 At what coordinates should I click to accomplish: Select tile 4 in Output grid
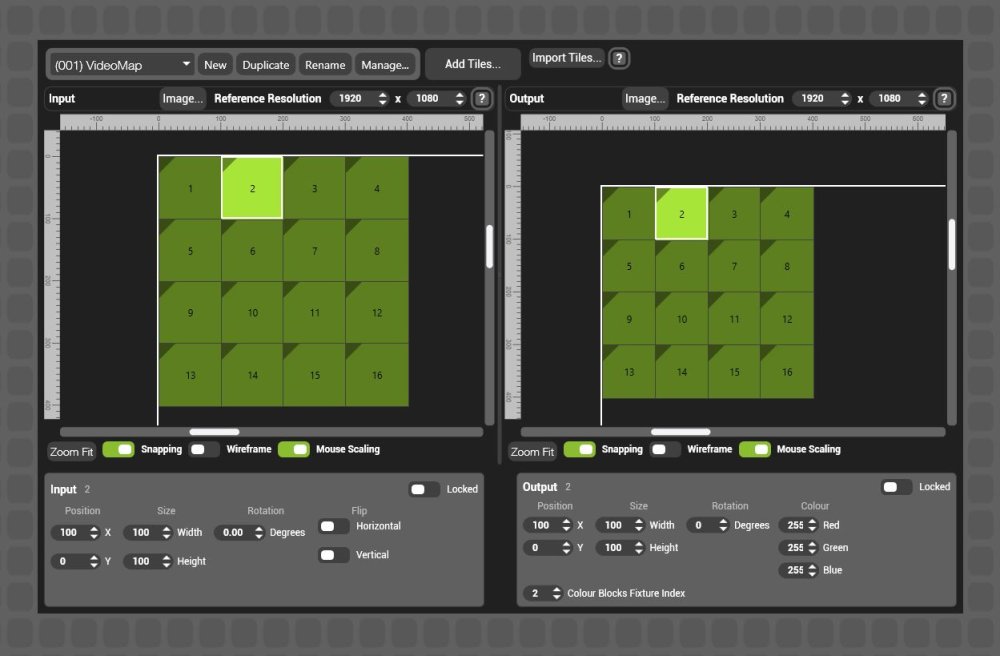787,214
